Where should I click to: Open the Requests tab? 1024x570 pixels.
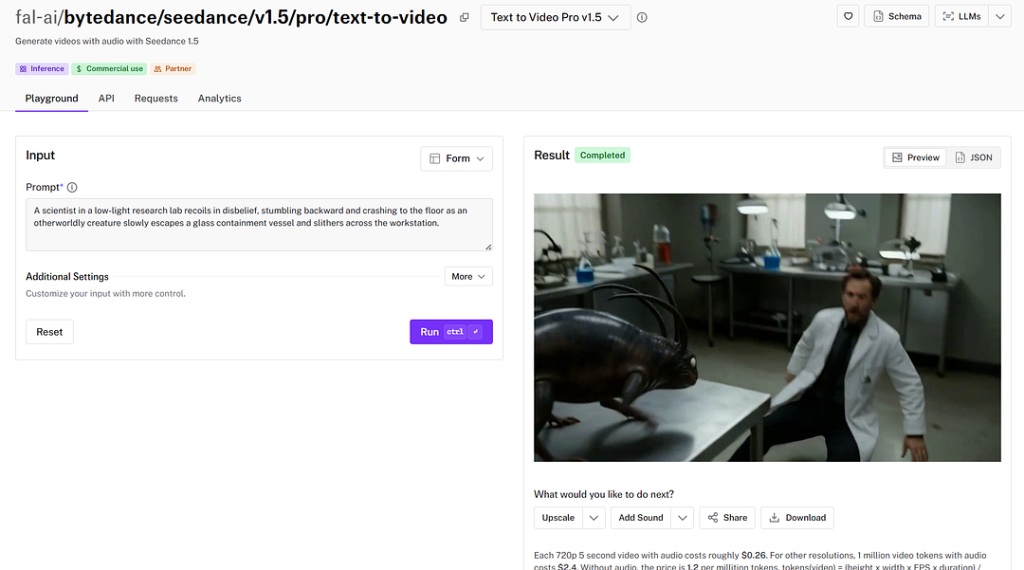(156, 99)
